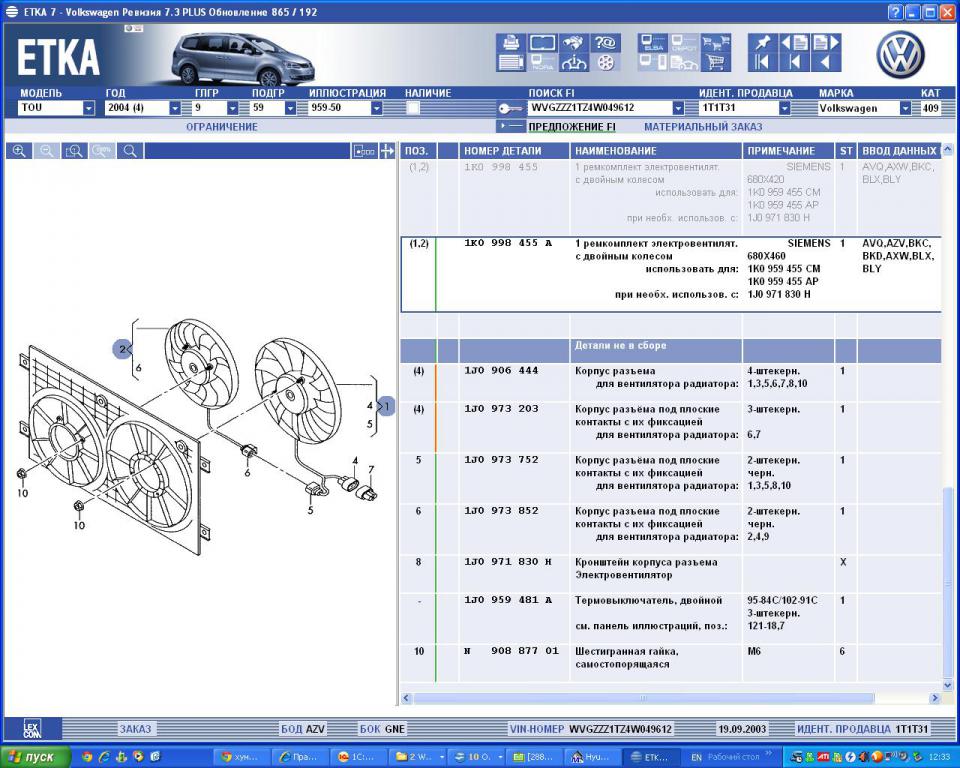Click the ПРИМЕЧАНИЕ column header
The height and width of the screenshot is (768, 960).
tap(789, 151)
